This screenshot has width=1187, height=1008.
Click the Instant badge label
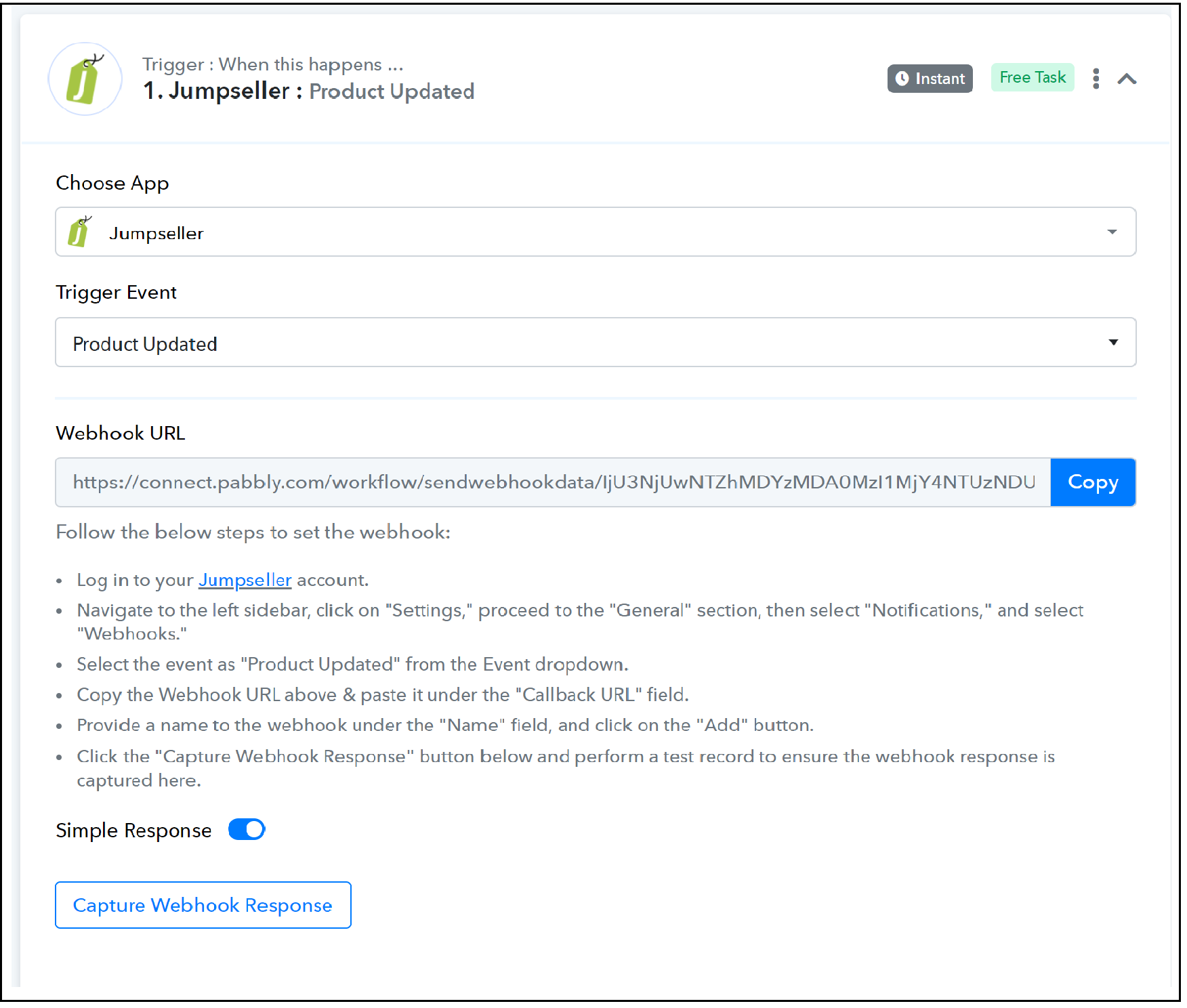940,79
